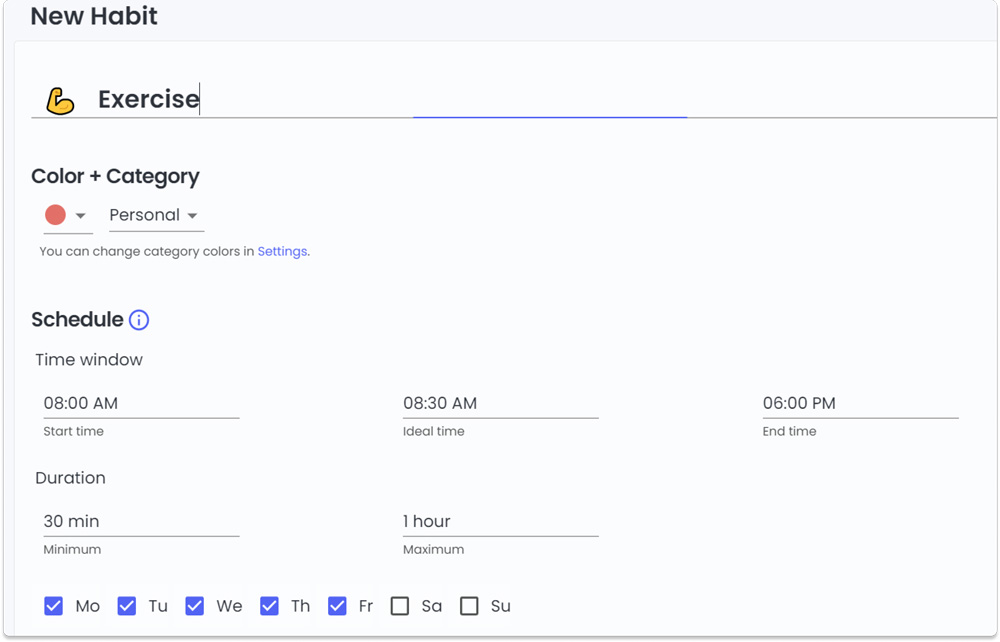Select the 08:30 AM ideal time field

[x=500, y=404]
